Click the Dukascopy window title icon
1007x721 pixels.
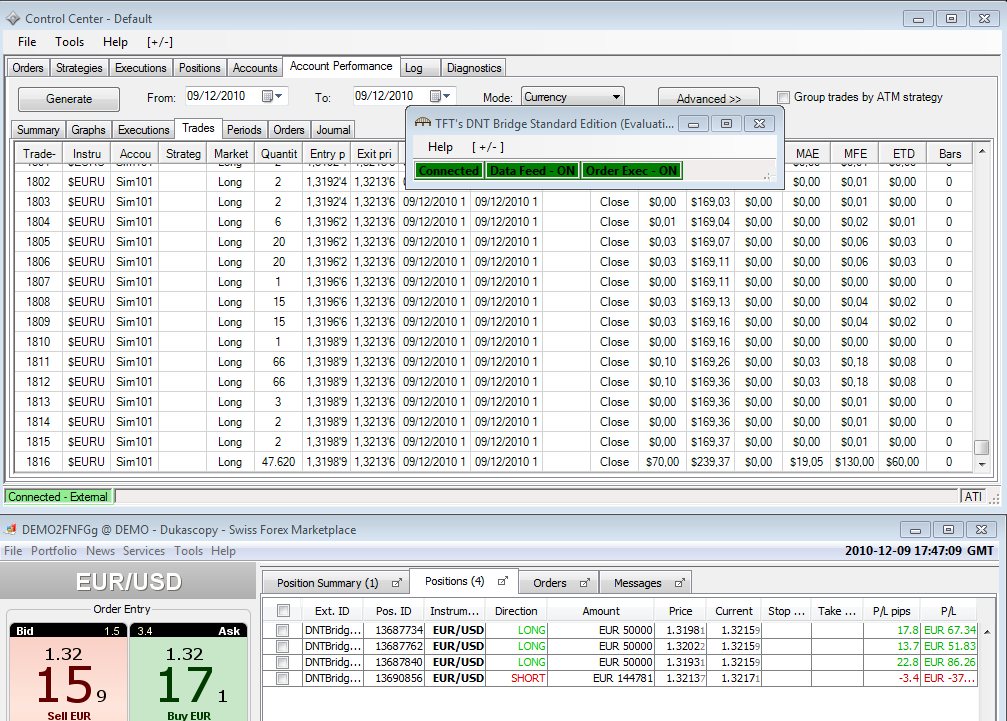pyautogui.click(x=10, y=530)
